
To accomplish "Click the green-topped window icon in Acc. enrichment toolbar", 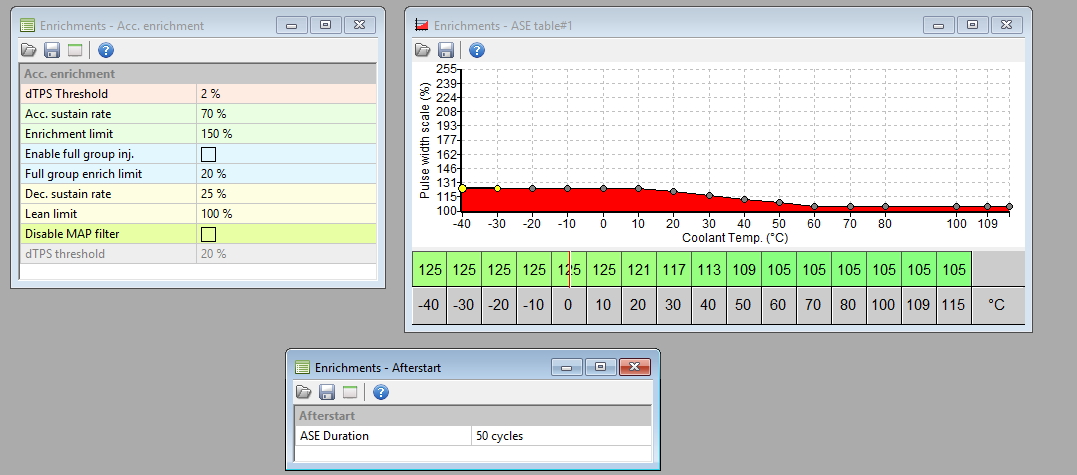I will point(74,50).
